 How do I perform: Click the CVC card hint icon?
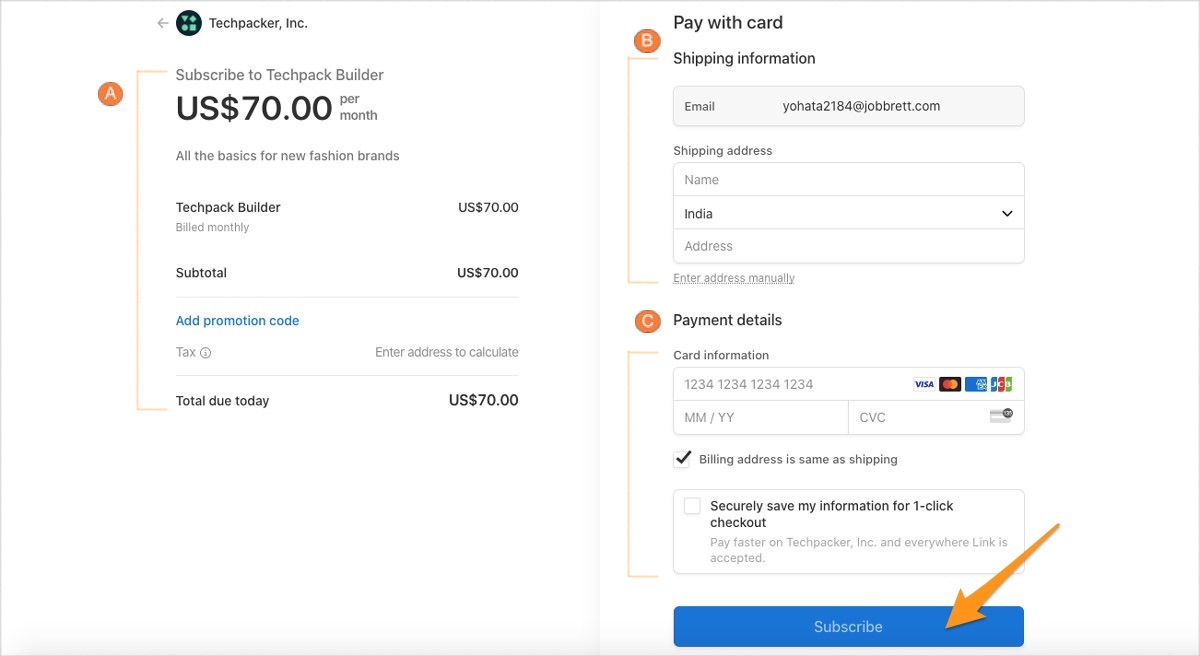[1001, 415]
